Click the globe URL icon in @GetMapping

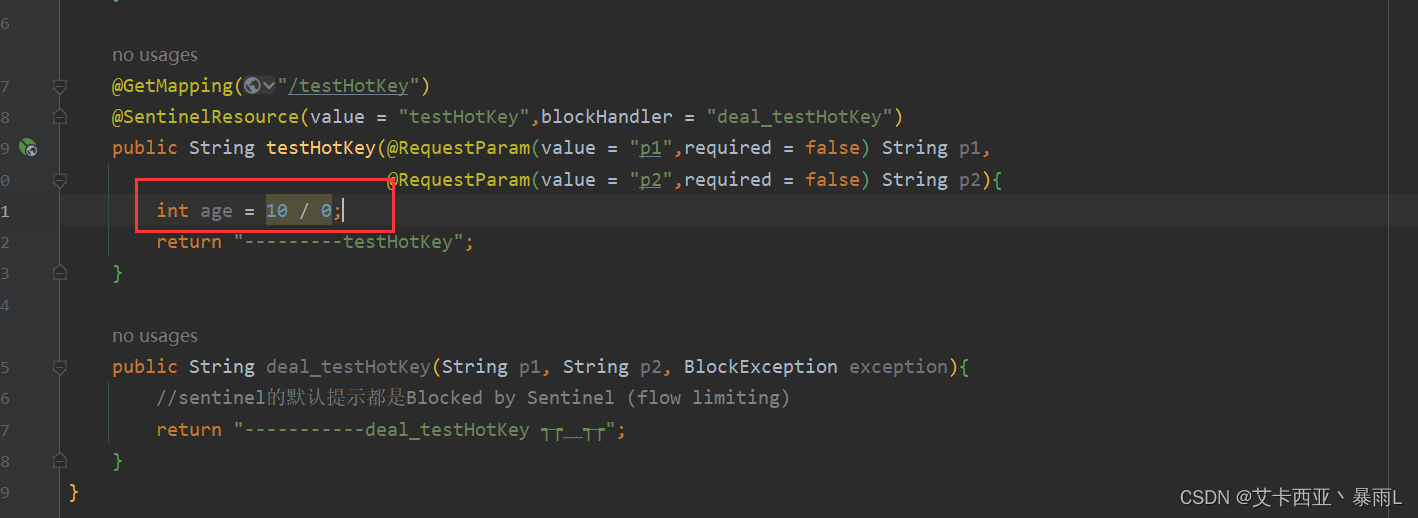(x=252, y=86)
